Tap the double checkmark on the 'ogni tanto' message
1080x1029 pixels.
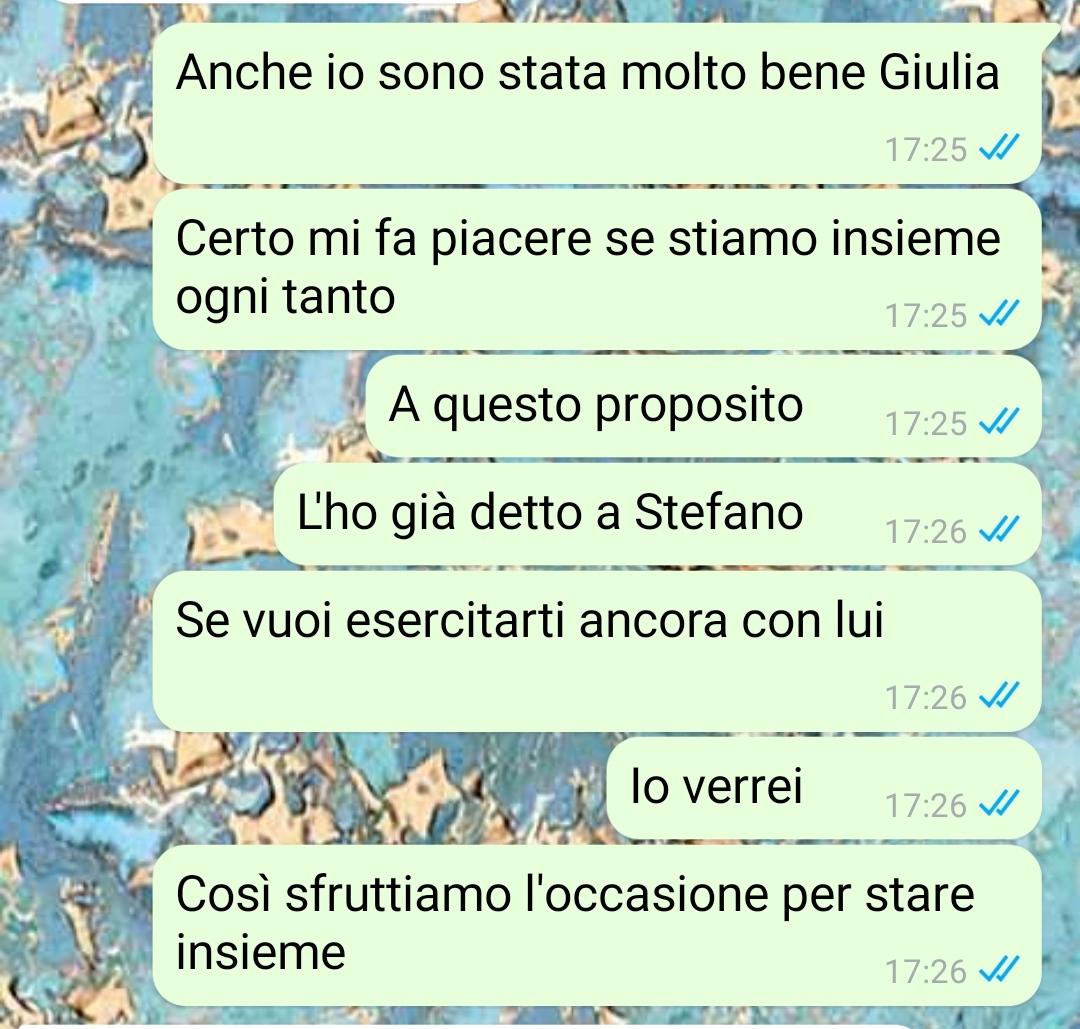click(x=999, y=313)
